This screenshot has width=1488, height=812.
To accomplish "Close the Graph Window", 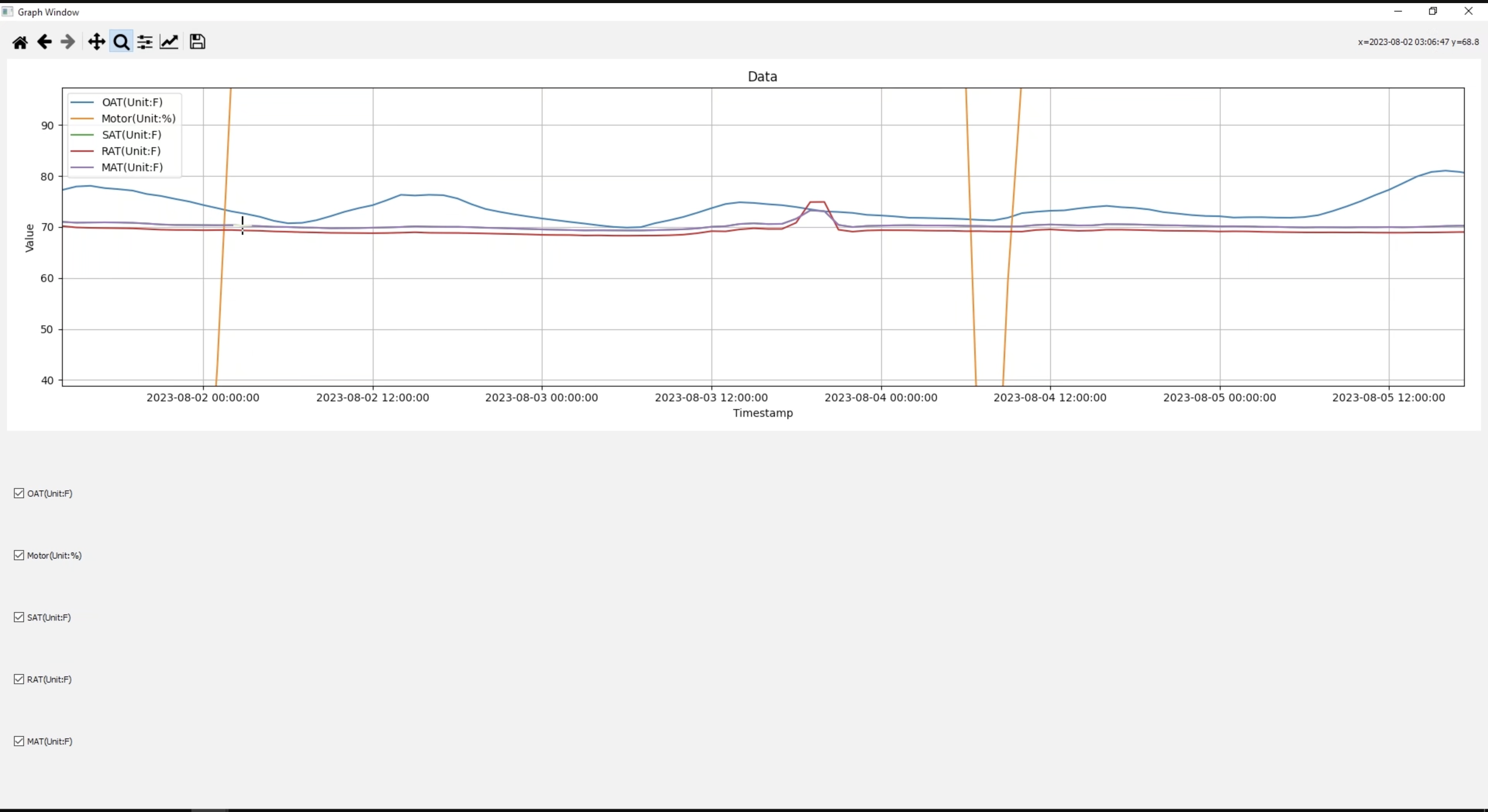I will tap(1468, 11).
